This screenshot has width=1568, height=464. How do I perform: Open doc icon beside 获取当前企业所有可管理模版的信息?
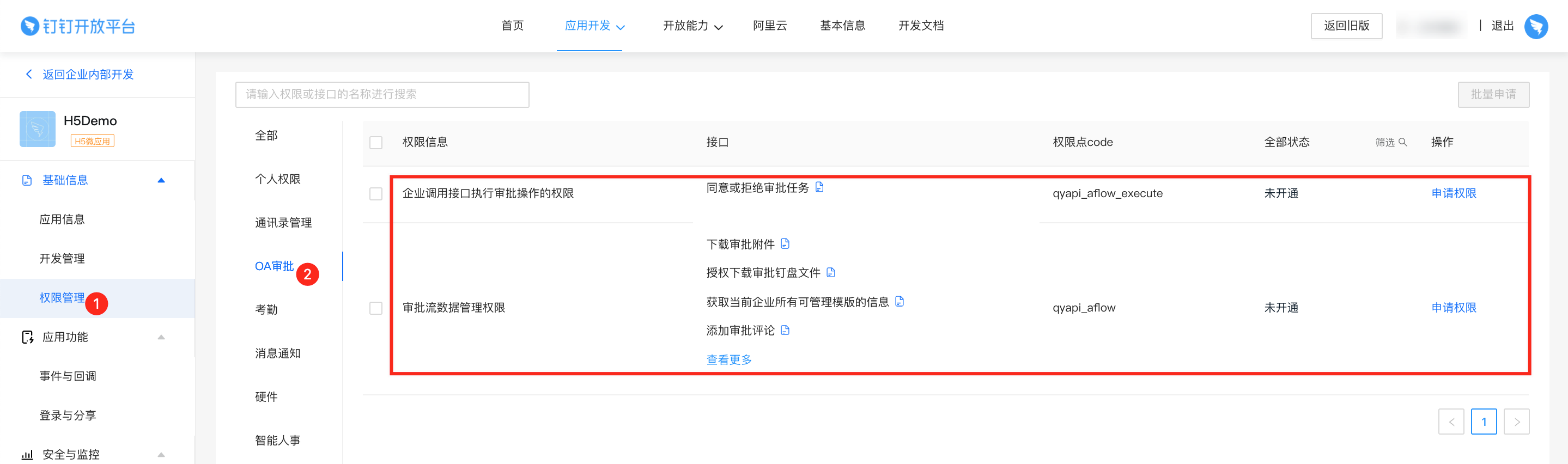pos(900,302)
